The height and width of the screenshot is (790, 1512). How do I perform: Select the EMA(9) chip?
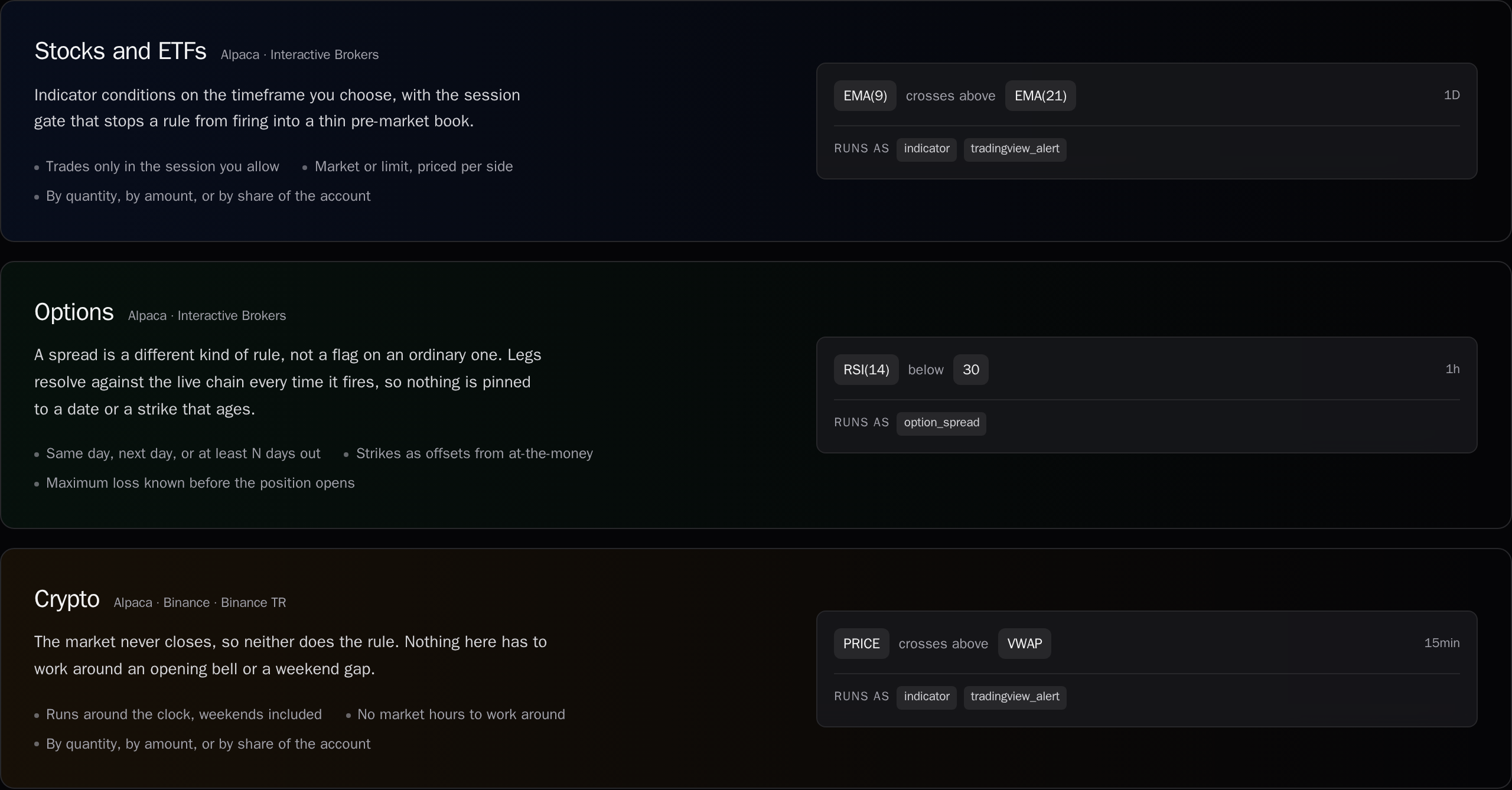tap(865, 96)
